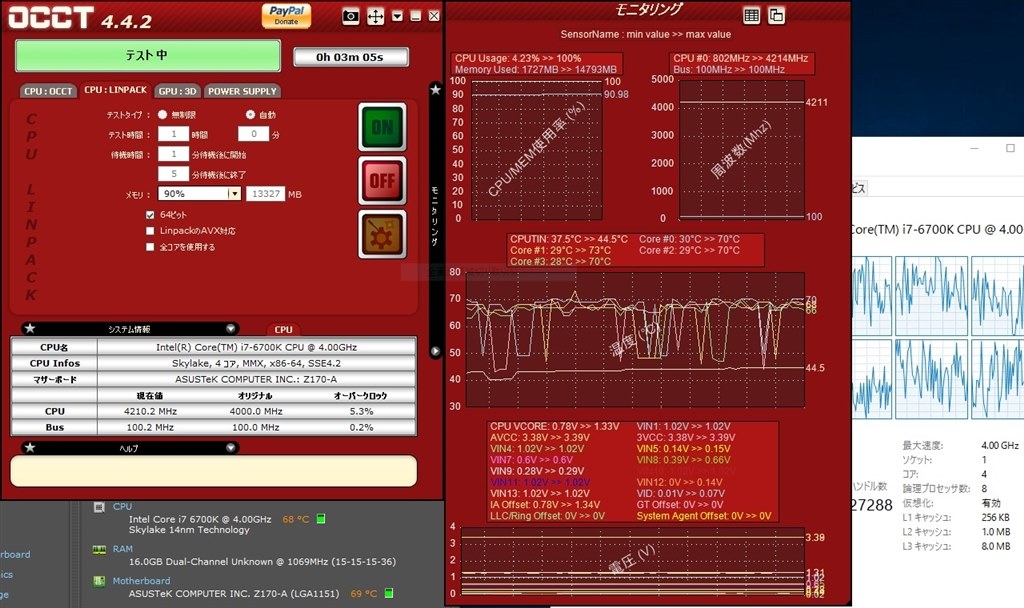Close the OCCT window

click(434, 16)
